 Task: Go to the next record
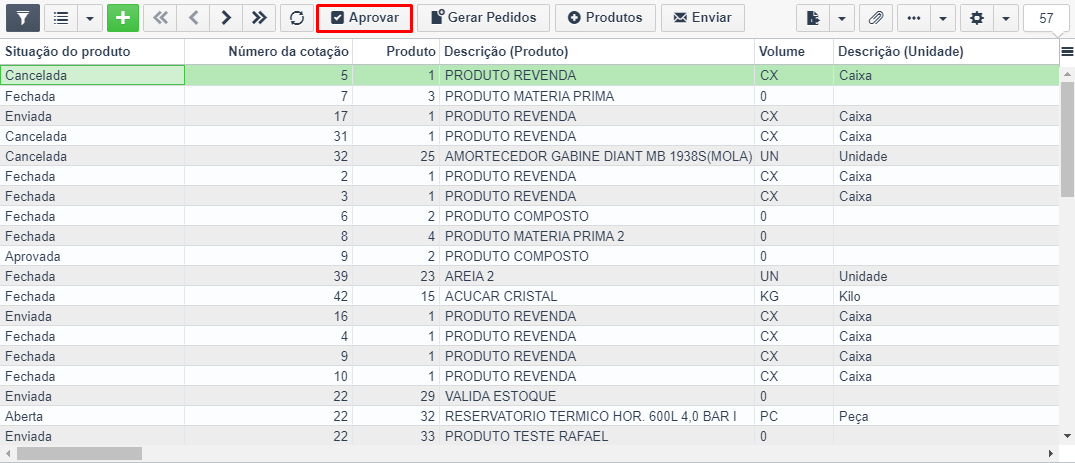coord(226,18)
